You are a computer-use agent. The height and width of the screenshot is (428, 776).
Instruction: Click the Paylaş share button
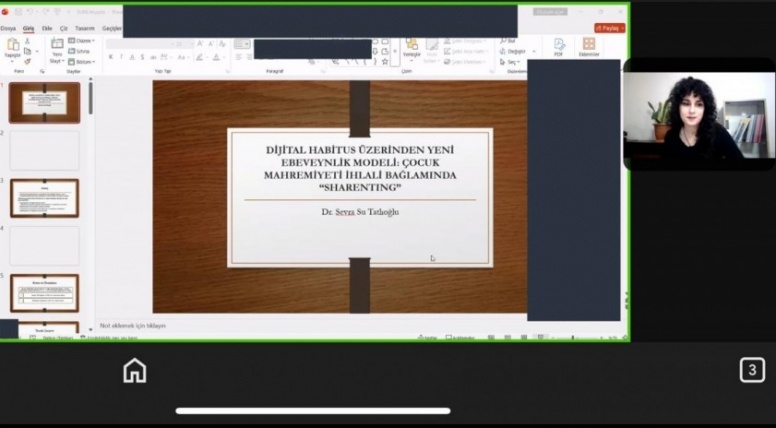pyautogui.click(x=609, y=28)
